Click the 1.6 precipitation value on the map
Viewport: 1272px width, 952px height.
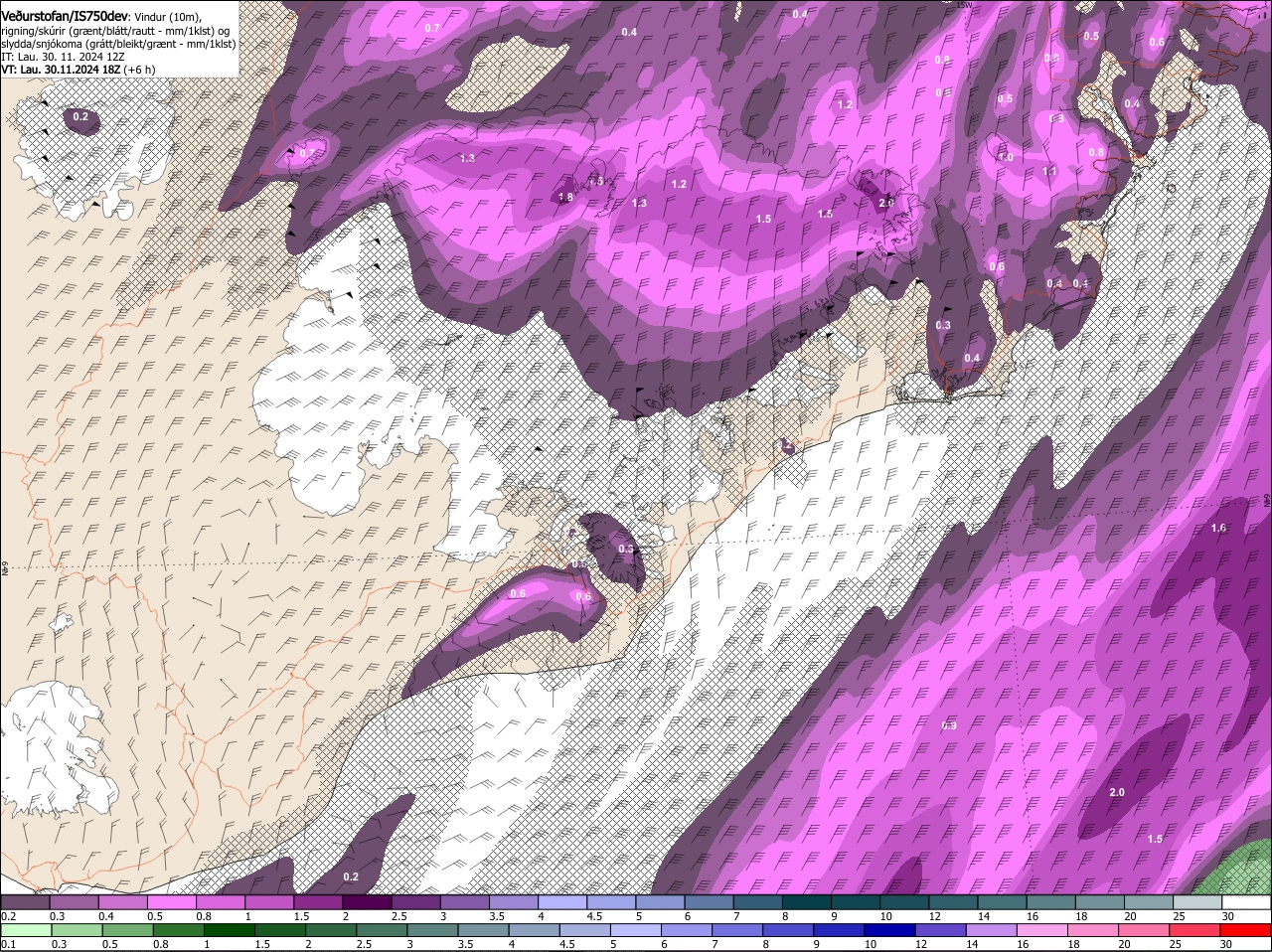point(1219,528)
